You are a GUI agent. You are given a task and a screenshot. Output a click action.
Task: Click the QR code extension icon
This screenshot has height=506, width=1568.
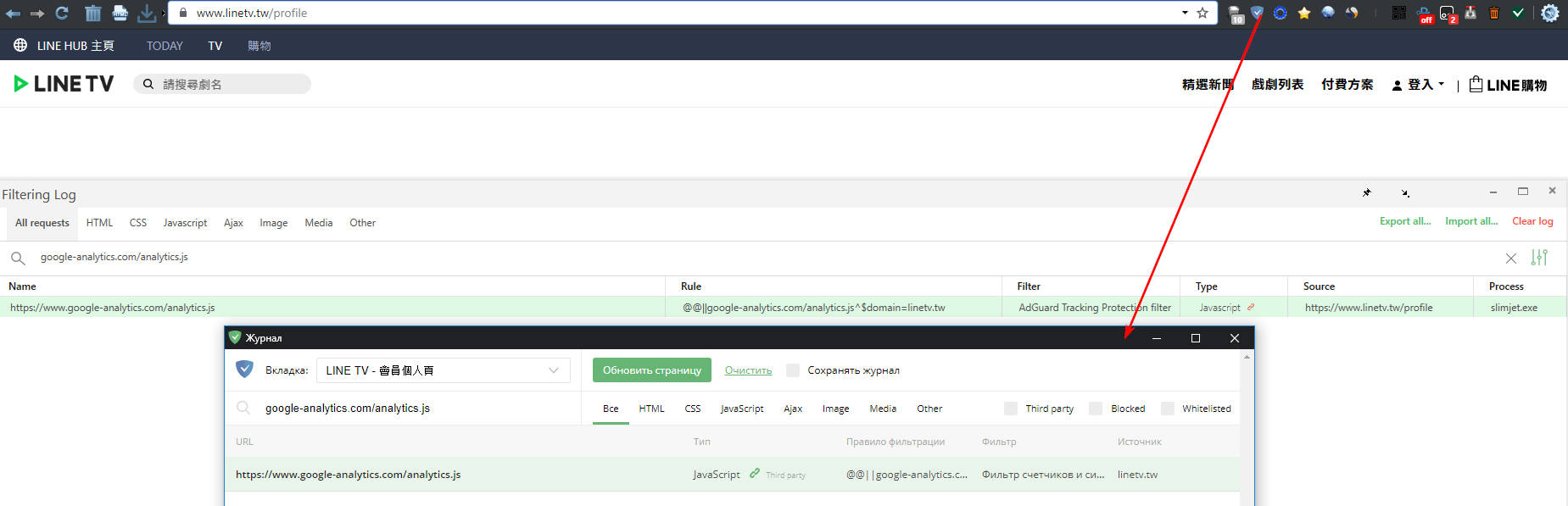[1399, 13]
